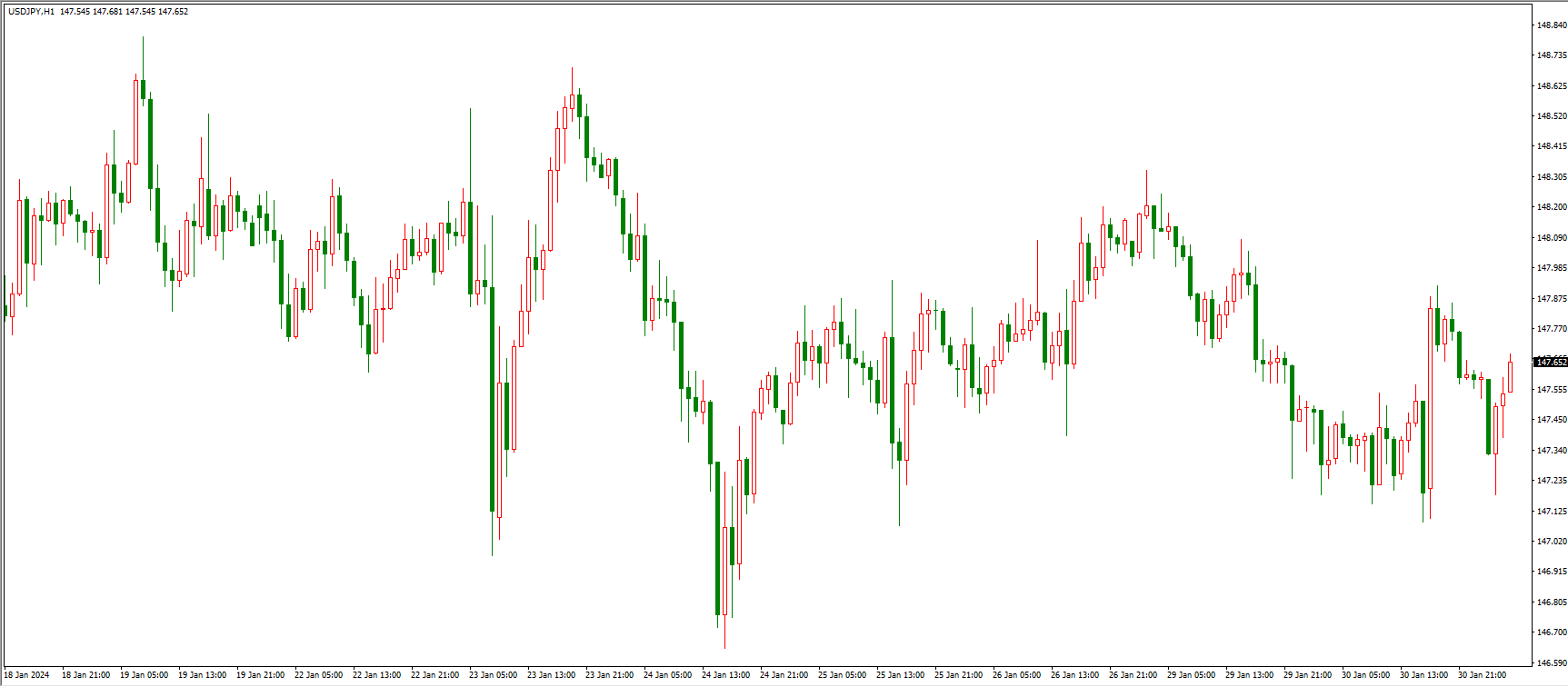Select the 19 Jan 21:00 time label
Image resolution: width=1568 pixels, height=687 pixels.
tap(260, 675)
